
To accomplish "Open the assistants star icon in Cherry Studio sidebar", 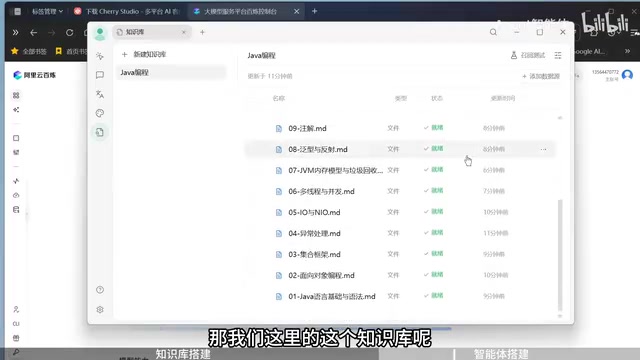I will tap(100, 56).
